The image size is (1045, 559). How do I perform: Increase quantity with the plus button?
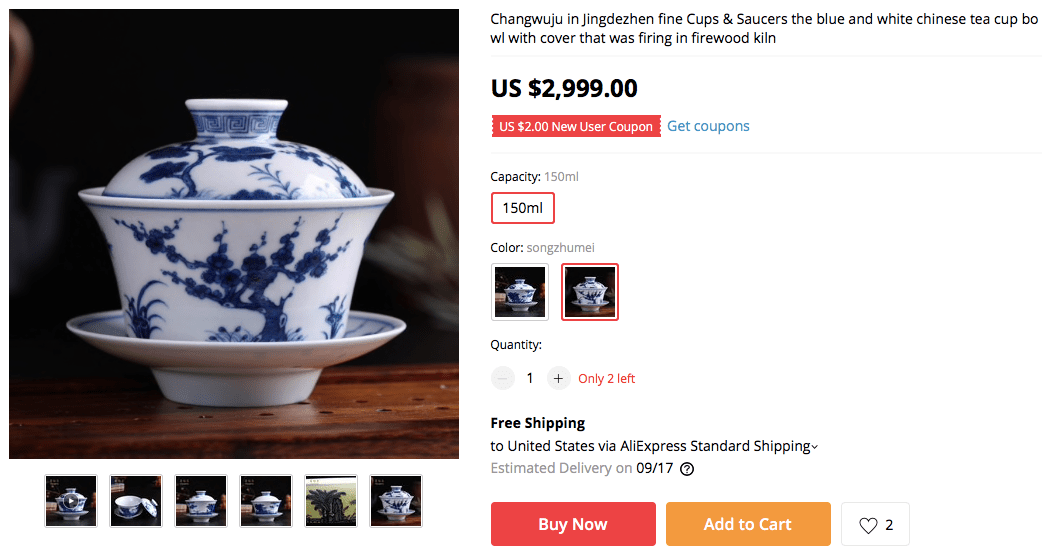pos(558,378)
